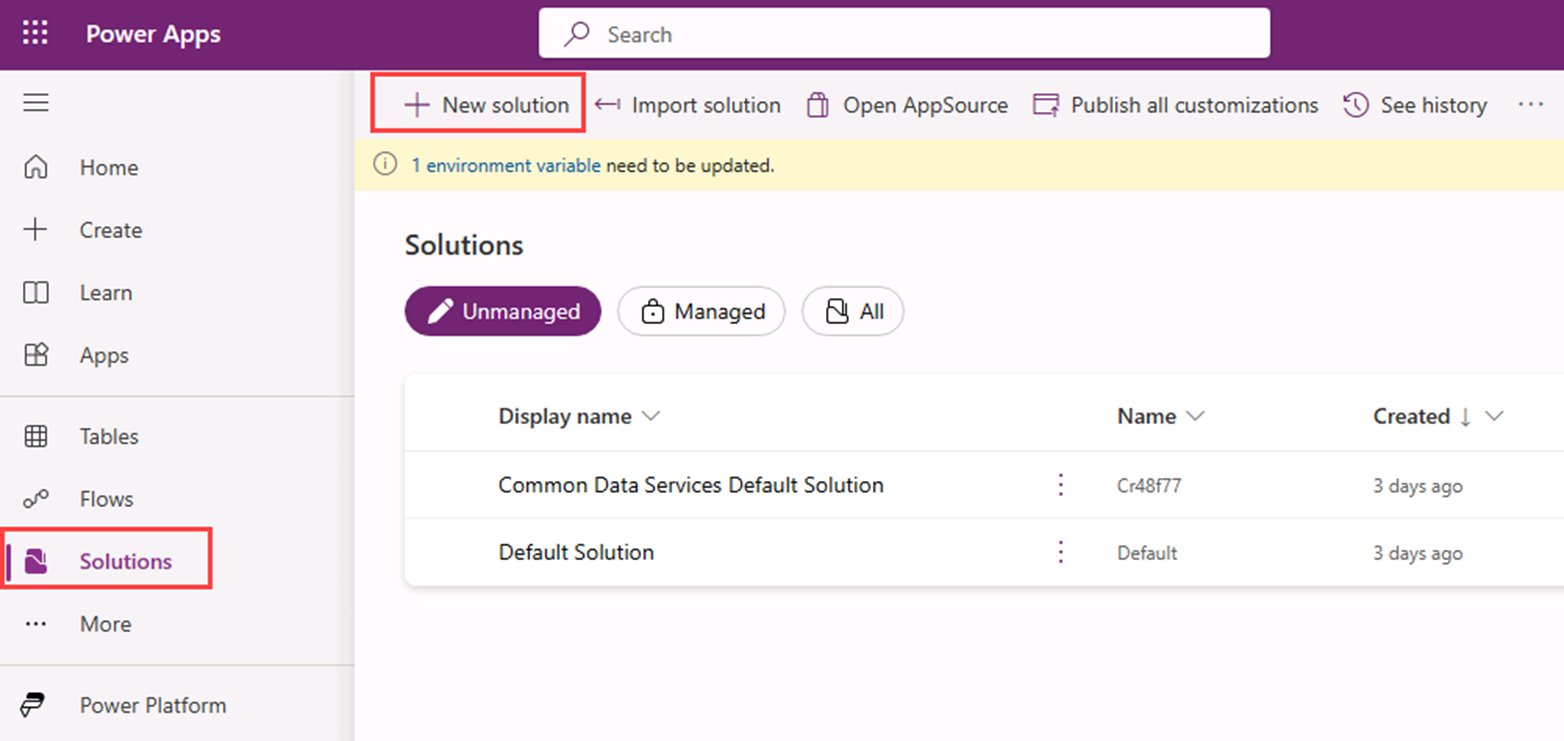Click the See history clock icon
The image size is (1564, 741).
[x=1356, y=105]
